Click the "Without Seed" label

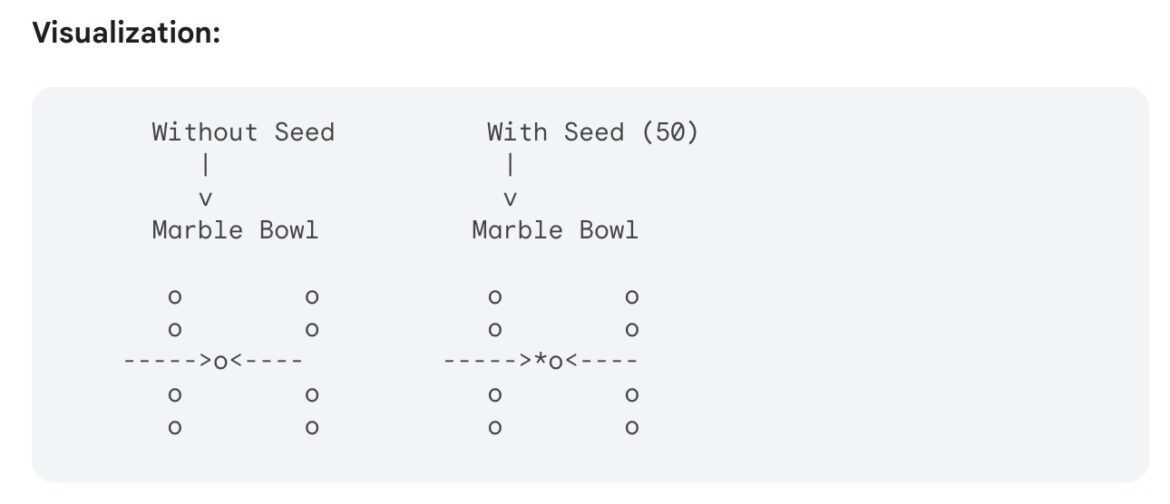tap(243, 132)
